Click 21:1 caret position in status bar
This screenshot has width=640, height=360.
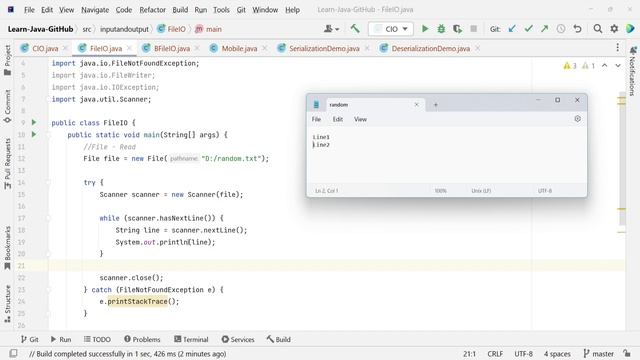[x=469, y=353]
